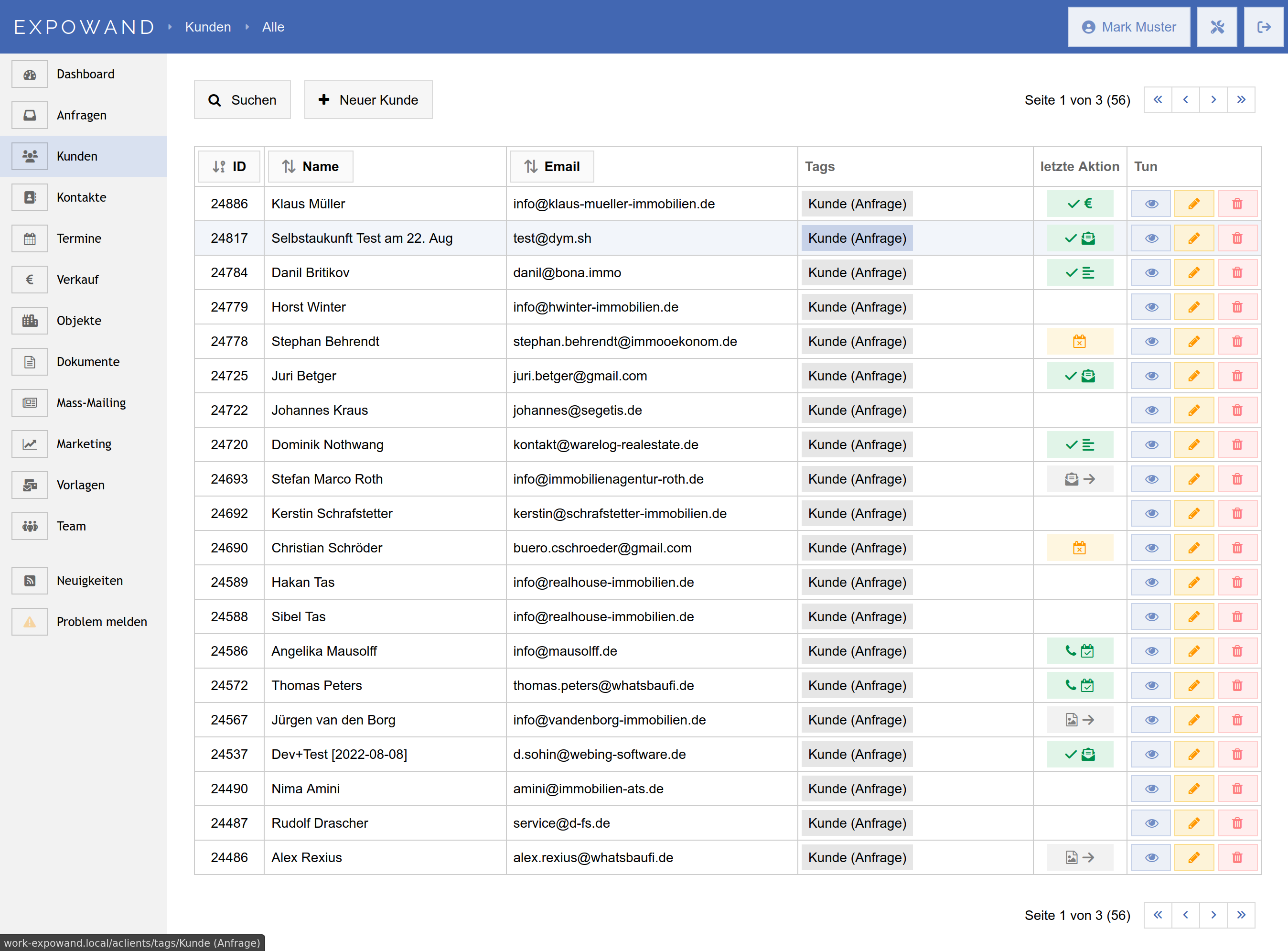
Task: Show Juri Betger details with eye icon
Action: [1151, 376]
